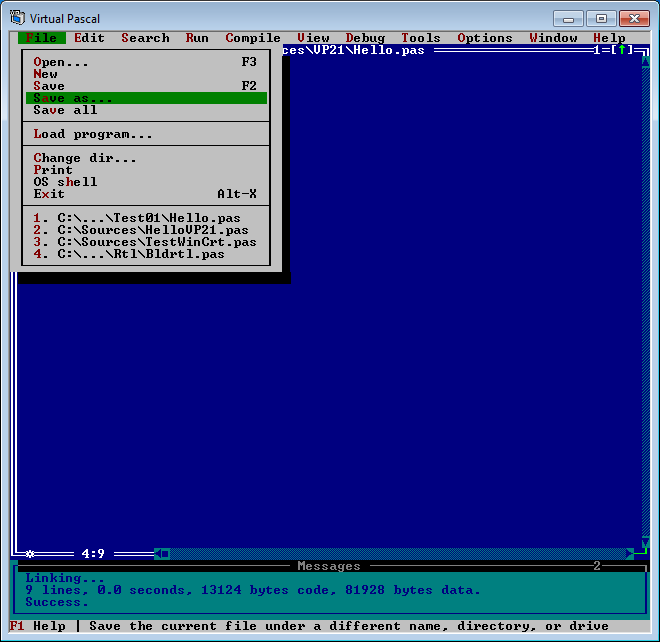Expand the Compile menu
This screenshot has width=660, height=642.
tap(253, 38)
